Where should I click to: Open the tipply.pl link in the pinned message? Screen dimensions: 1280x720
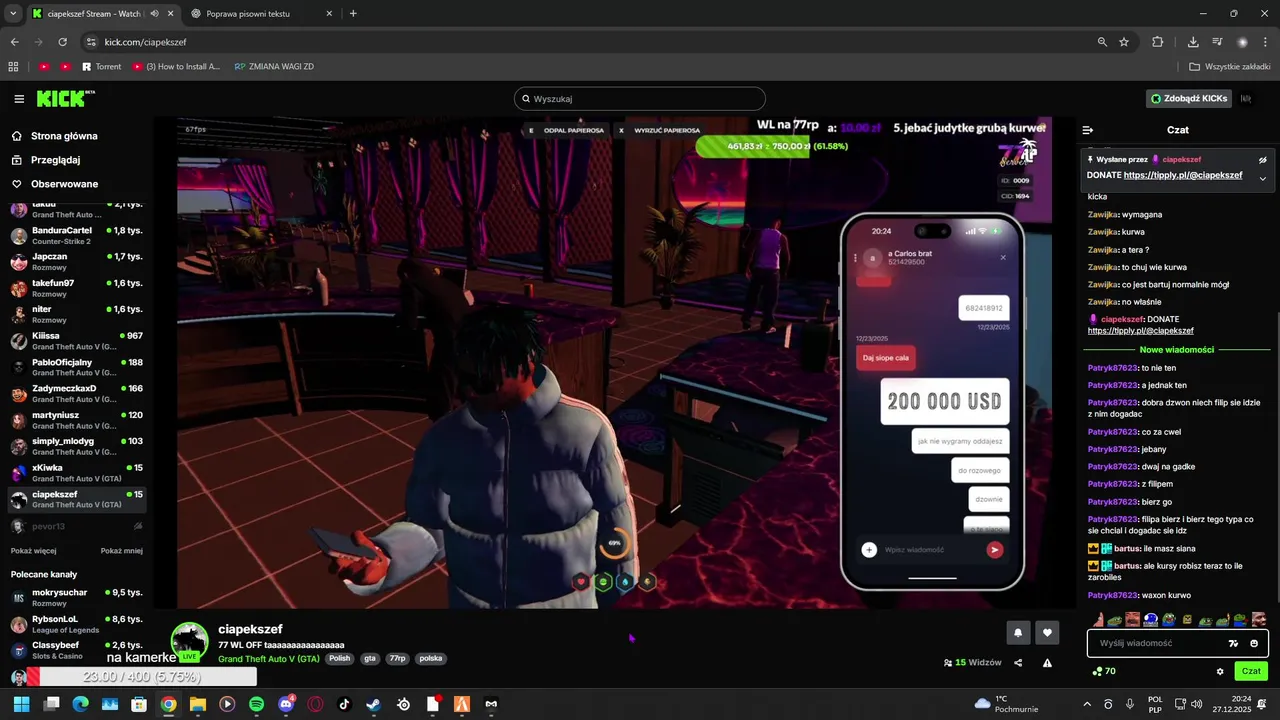1182,175
